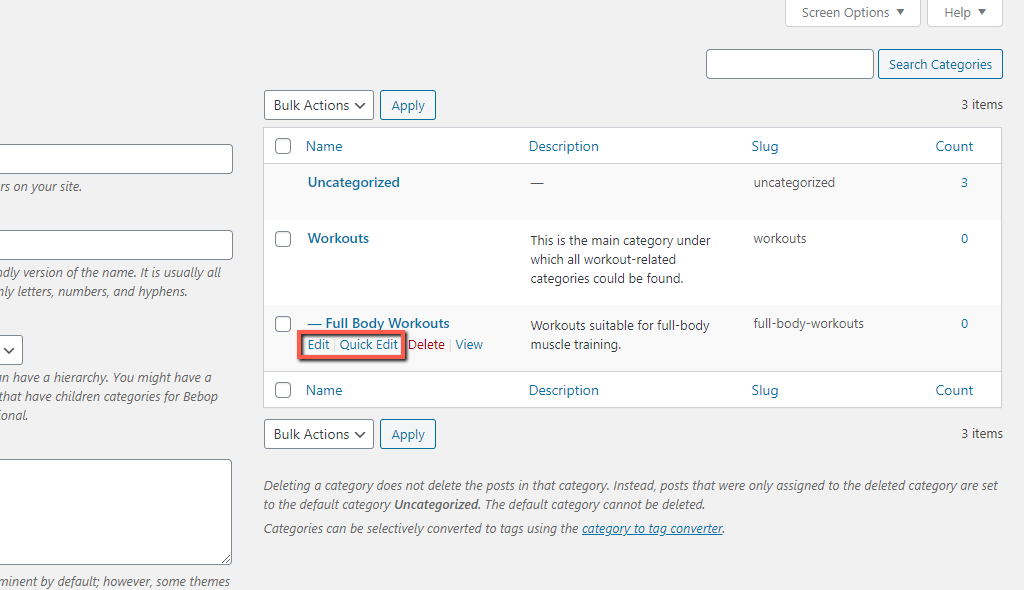
Task: Sort by Name in the table header
Action: [x=324, y=146]
